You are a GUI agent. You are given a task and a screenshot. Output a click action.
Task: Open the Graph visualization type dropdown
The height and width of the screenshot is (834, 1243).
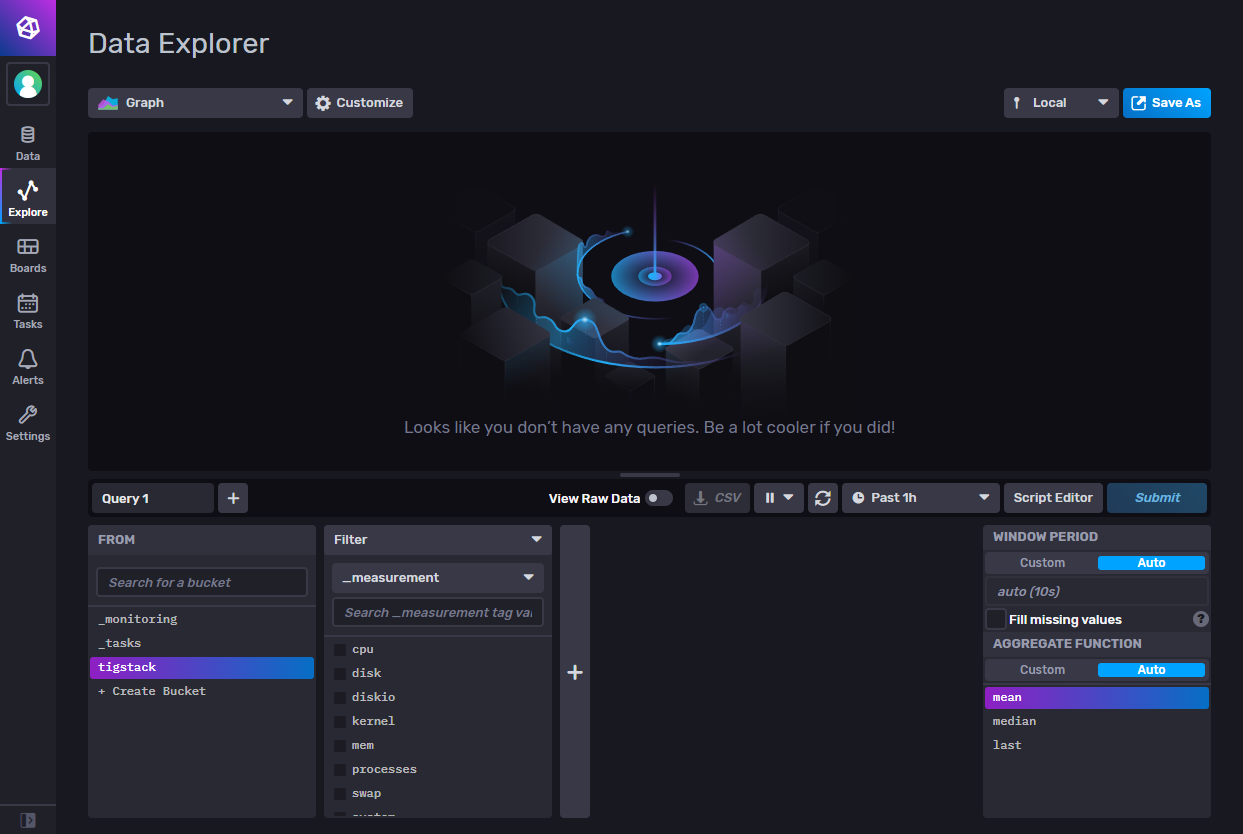pos(195,103)
